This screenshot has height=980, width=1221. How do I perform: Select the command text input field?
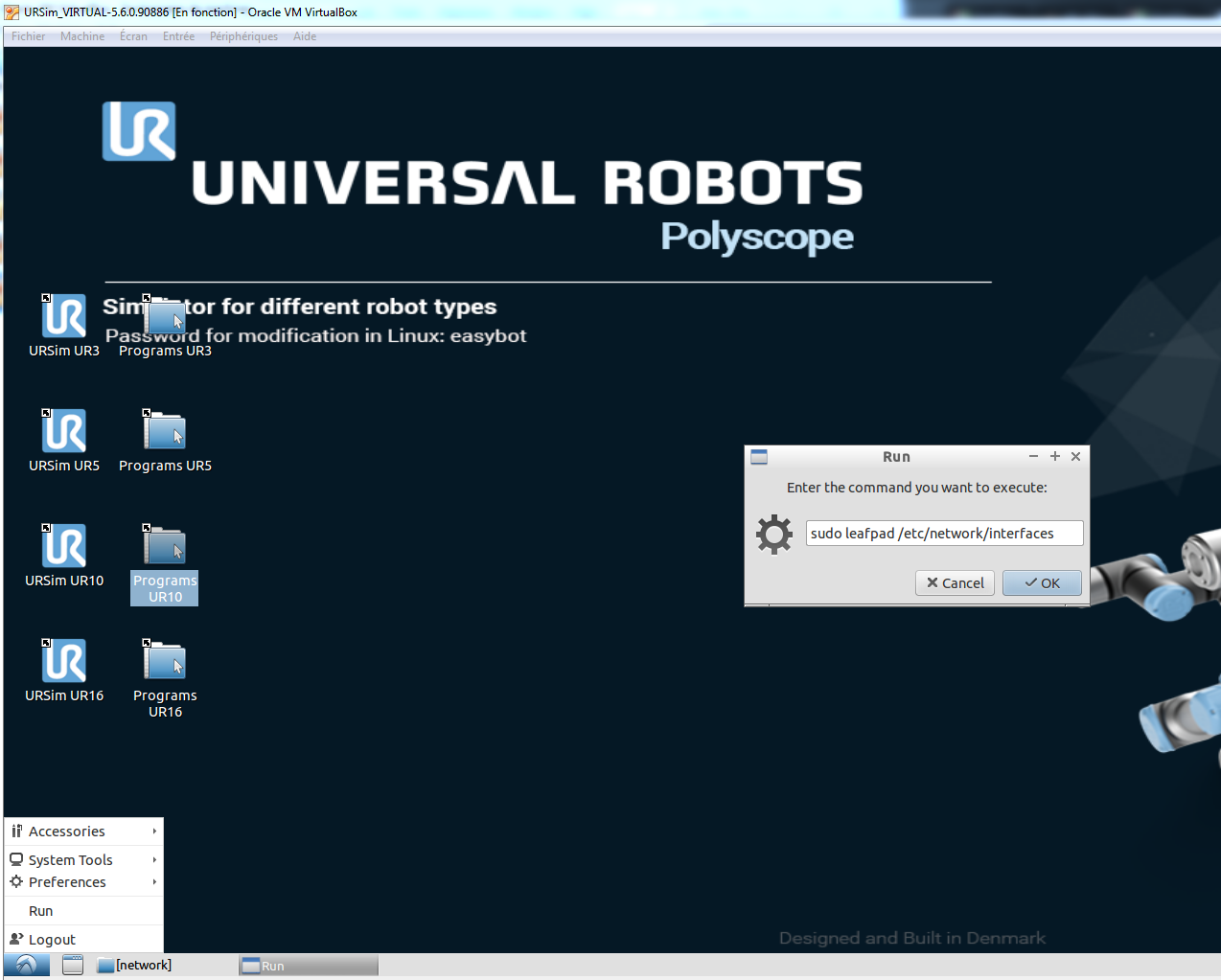(944, 533)
